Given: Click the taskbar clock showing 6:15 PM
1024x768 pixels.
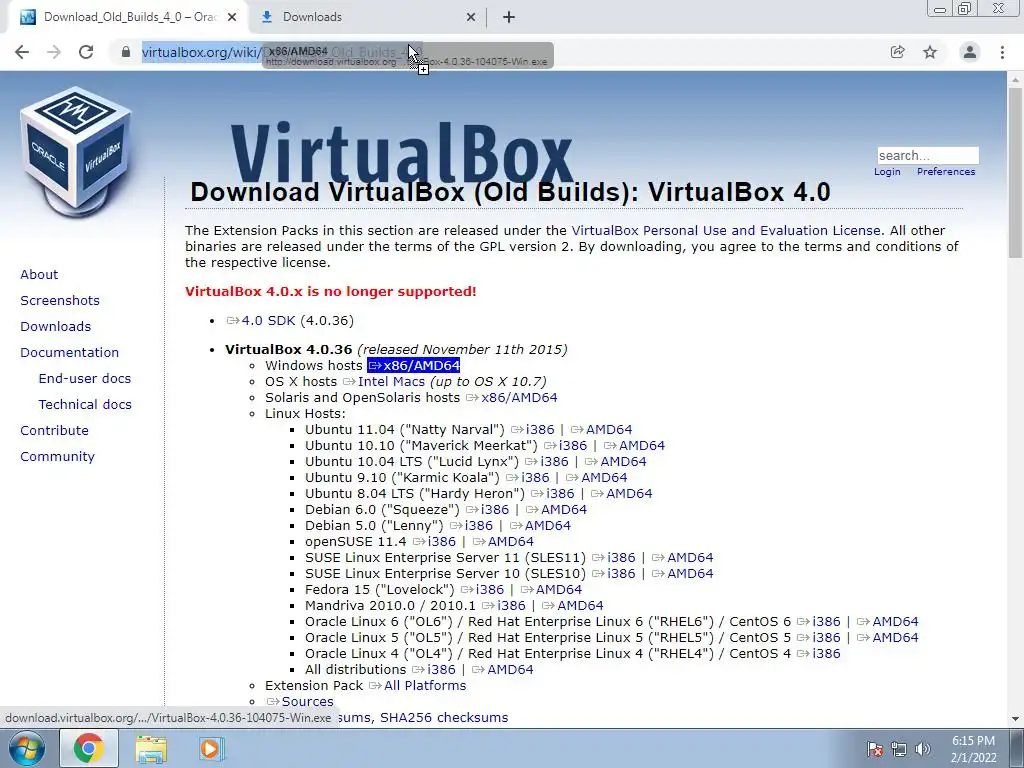Looking at the screenshot, I should pyautogui.click(x=973, y=749).
